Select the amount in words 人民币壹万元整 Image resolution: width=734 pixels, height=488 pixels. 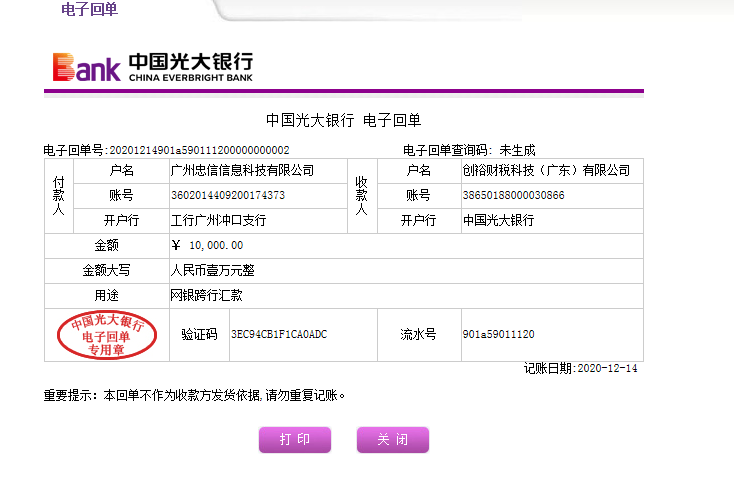[213, 270]
